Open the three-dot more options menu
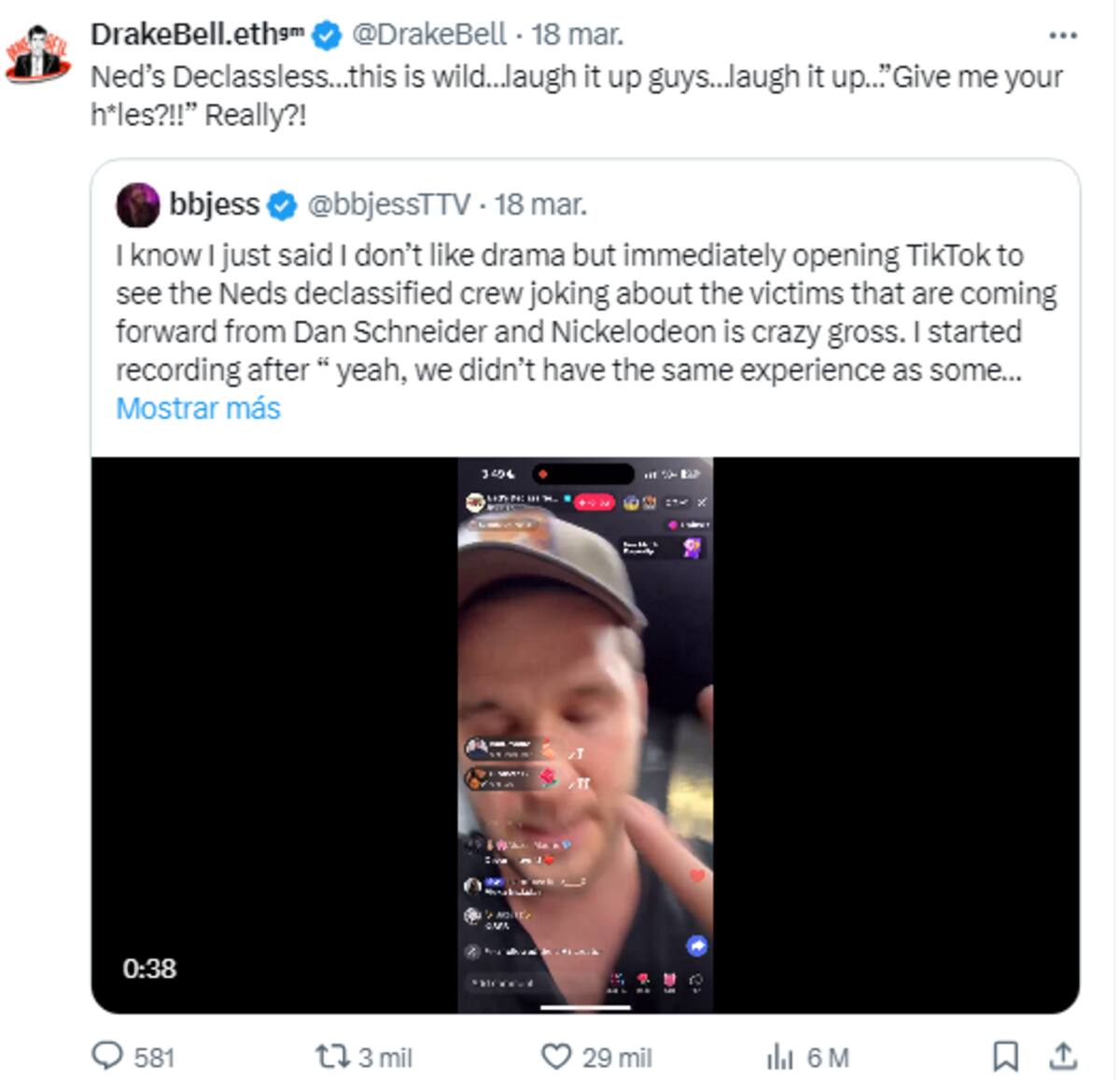Image resolution: width=1120 pixels, height=1080 pixels. click(x=1062, y=35)
